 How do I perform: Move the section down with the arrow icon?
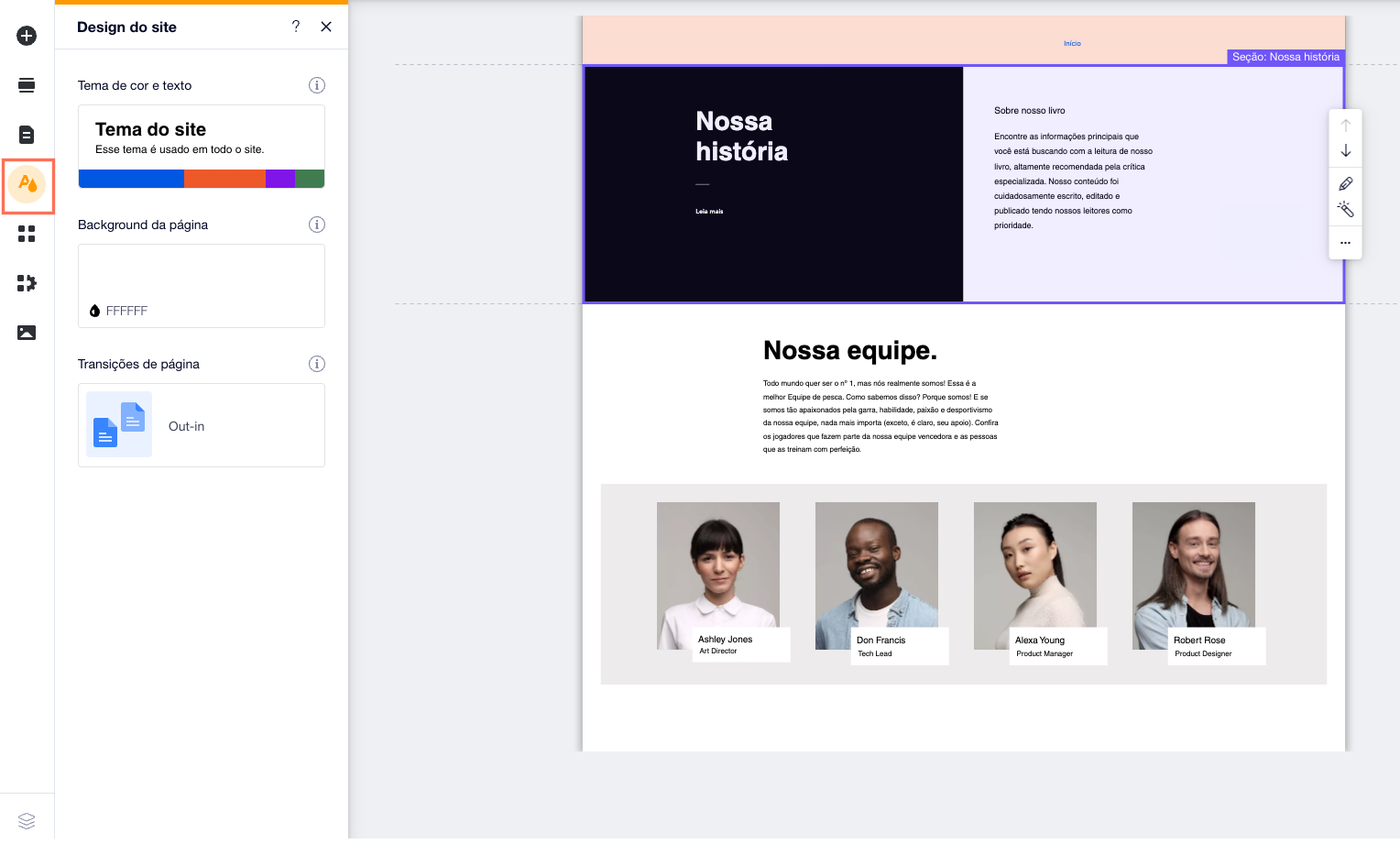(x=1345, y=150)
